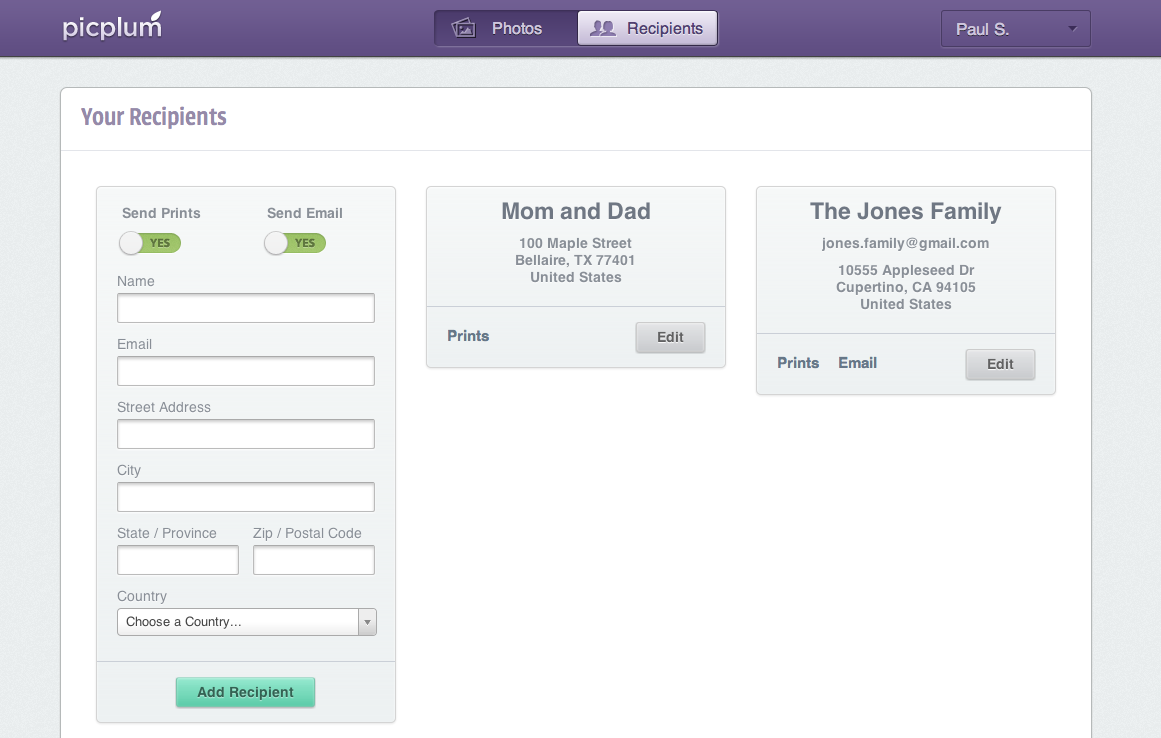Click the Mom and Dad card title
The width and height of the screenshot is (1161, 738).
(x=576, y=211)
